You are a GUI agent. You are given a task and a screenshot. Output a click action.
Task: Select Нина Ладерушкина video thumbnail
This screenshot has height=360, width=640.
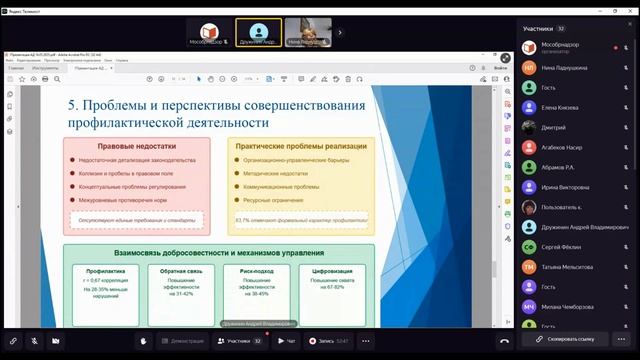[308, 33]
